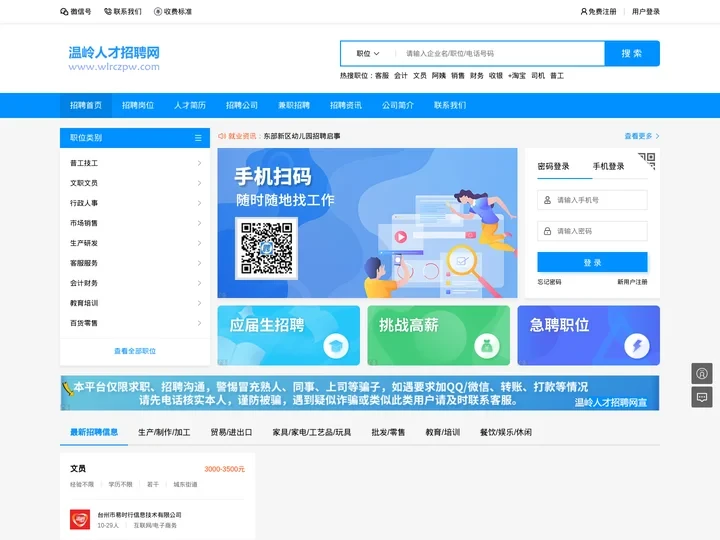Expand 市场销售 category chevron

(199, 223)
